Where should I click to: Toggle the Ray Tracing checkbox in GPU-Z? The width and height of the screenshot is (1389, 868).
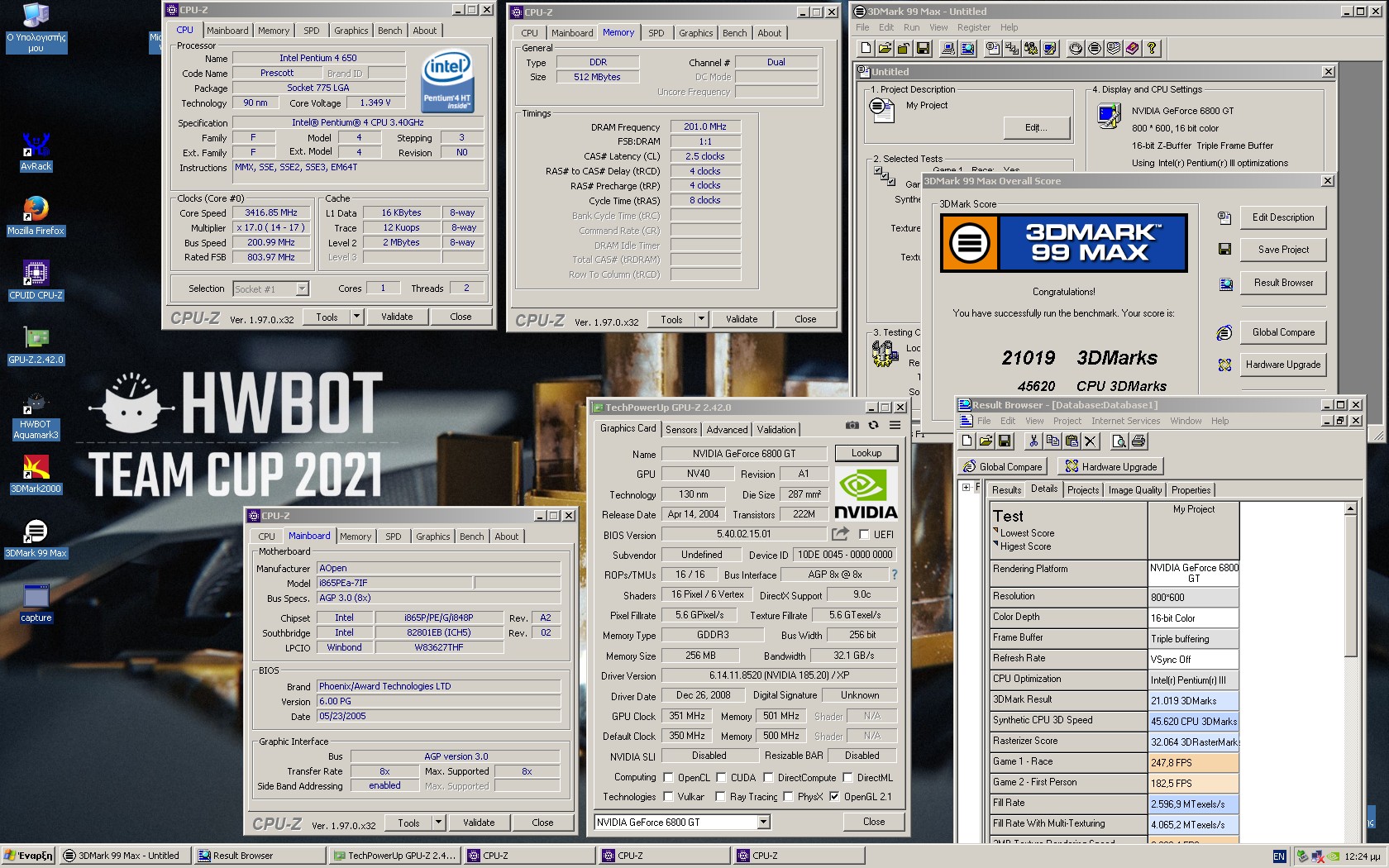(x=720, y=797)
